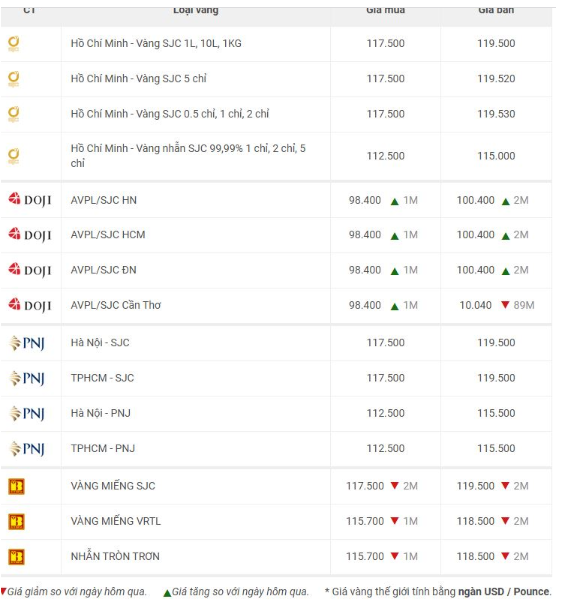Image resolution: width=575 pixels, height=616 pixels.
Task: Click the SJC logo in the Vàng SJC 5 chỉ row
Action: 14,79
